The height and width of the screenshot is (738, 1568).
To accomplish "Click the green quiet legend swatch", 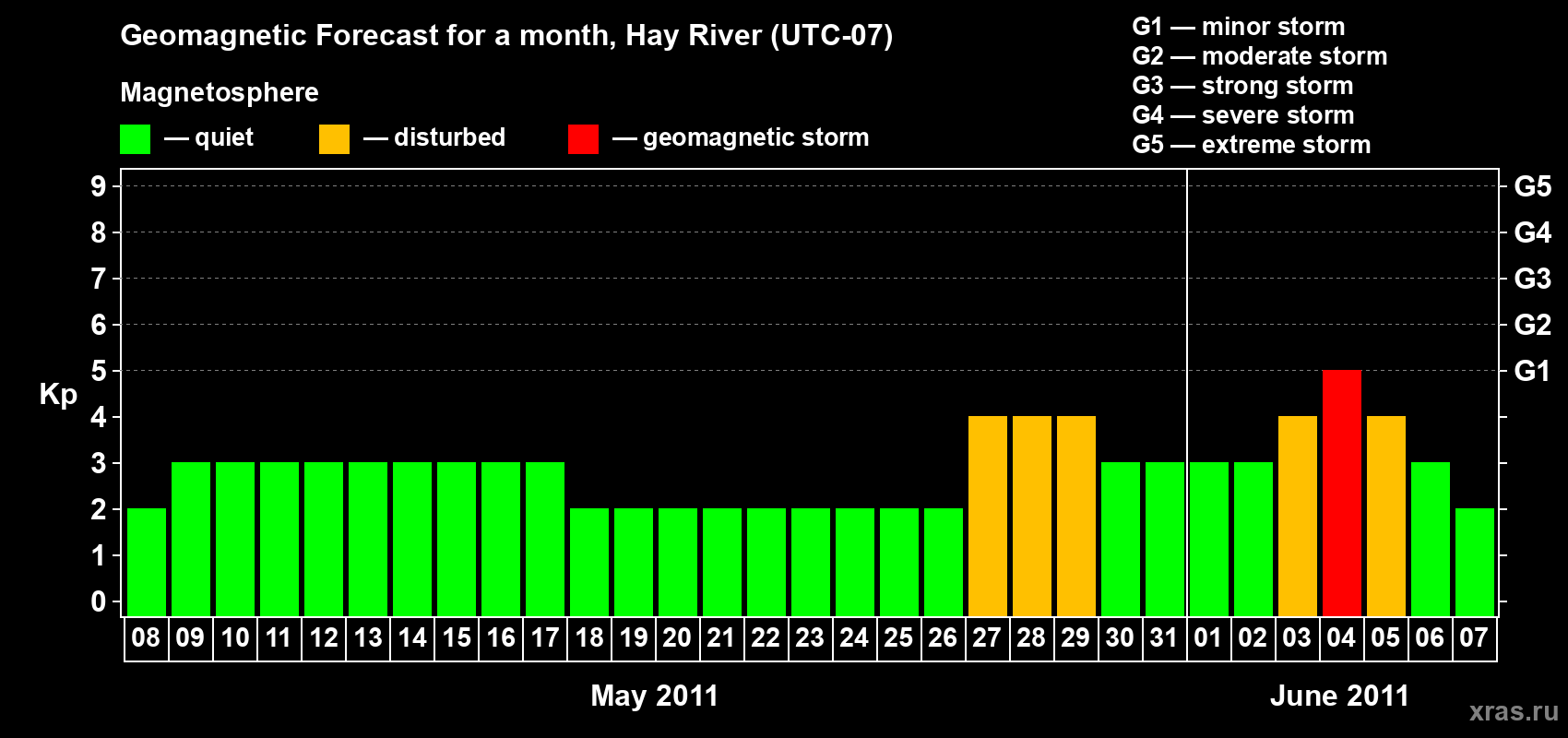I will pos(135,139).
